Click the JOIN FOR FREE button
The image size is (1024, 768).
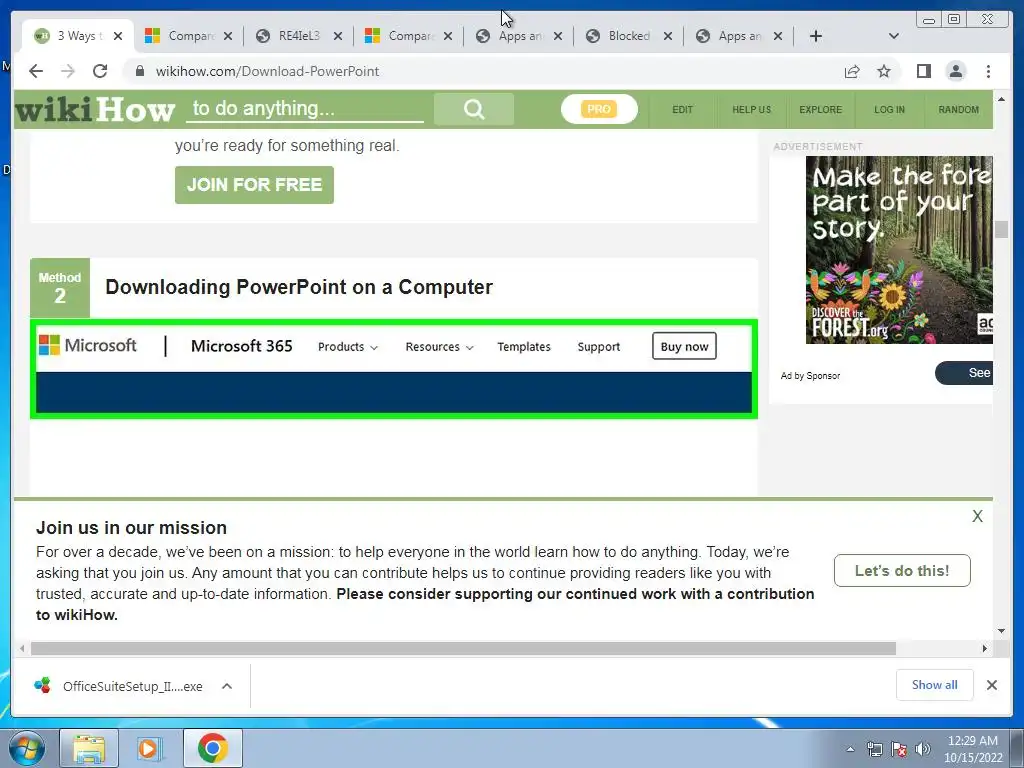pyautogui.click(x=254, y=185)
